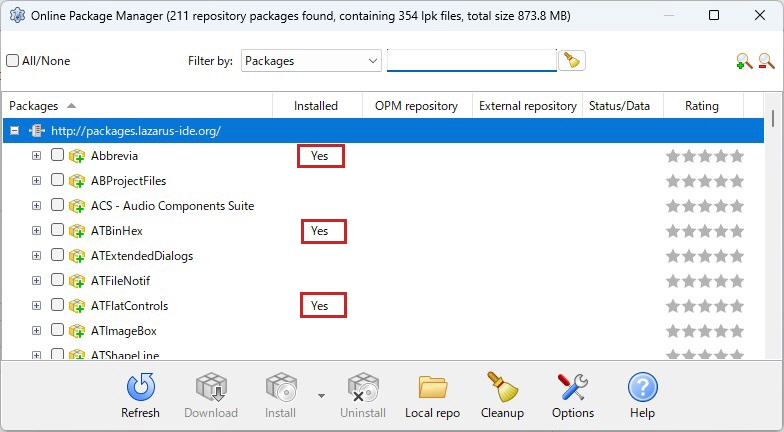Tick the ATBinHex package checkbox
This screenshot has height=432, width=784.
tap(57, 231)
